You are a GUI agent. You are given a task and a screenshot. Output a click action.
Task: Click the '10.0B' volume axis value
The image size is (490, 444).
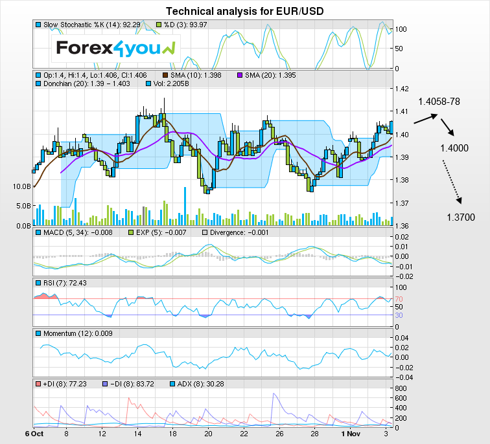pos(22,187)
